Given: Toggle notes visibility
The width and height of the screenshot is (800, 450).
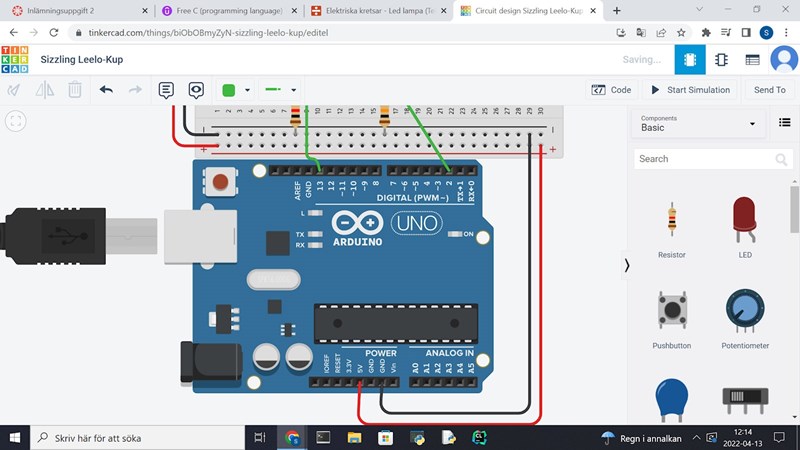Looking at the screenshot, I should coord(196,90).
